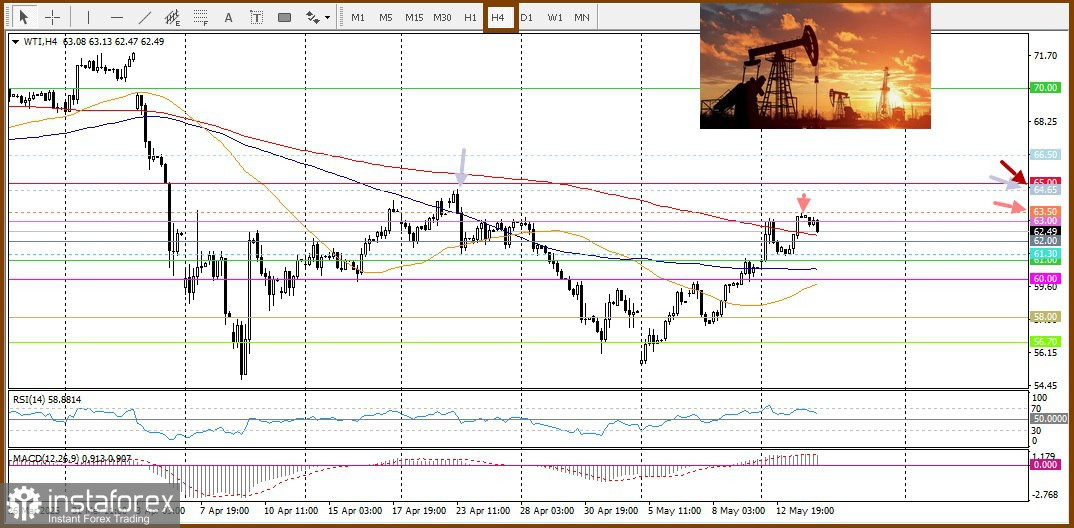Click the 61.30 price level label
This screenshot has height=528, width=1074.
pos(1046,253)
